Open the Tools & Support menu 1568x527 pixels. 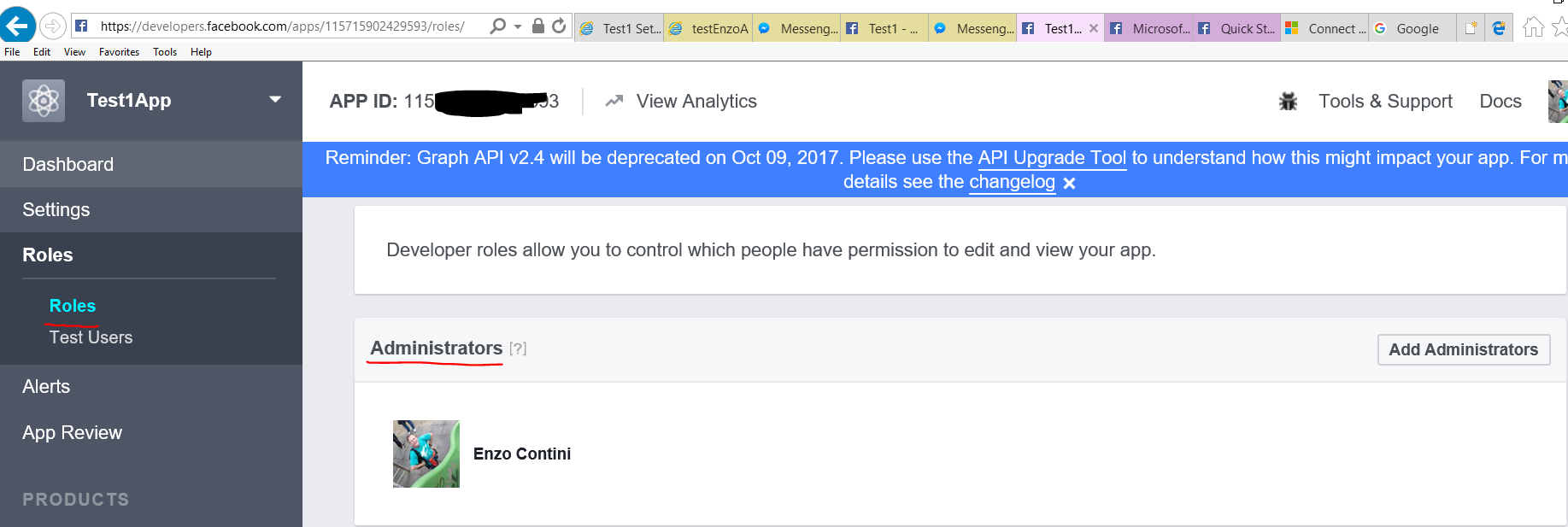pyautogui.click(x=1385, y=102)
